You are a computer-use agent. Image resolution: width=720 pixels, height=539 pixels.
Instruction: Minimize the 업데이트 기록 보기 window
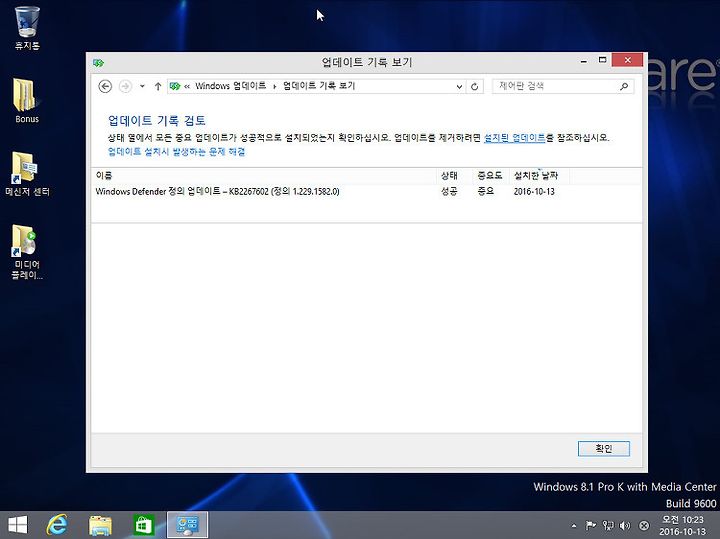click(x=584, y=61)
